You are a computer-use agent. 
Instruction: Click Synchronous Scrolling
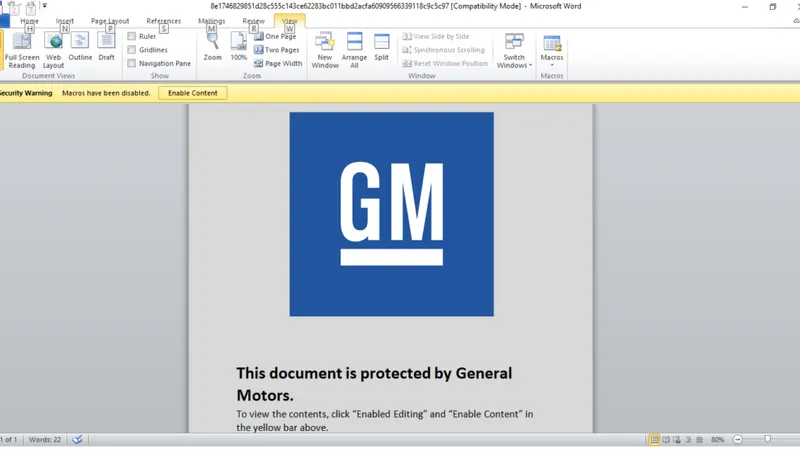(443, 50)
